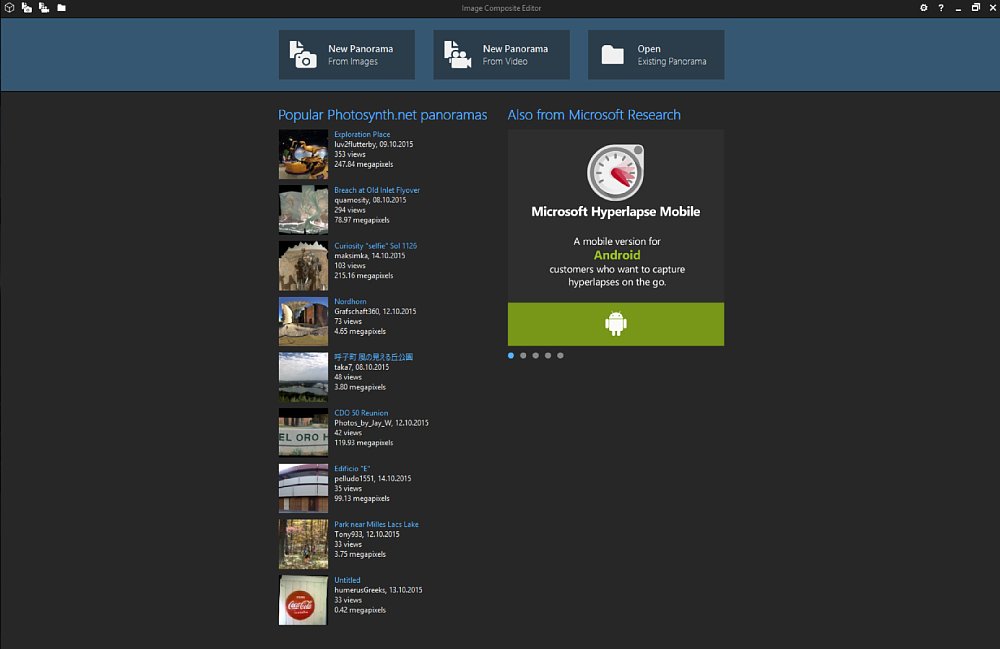Click "Photos_by_Jay_W, 12.10.2015" text
This screenshot has width=1000, height=649.
(381, 423)
